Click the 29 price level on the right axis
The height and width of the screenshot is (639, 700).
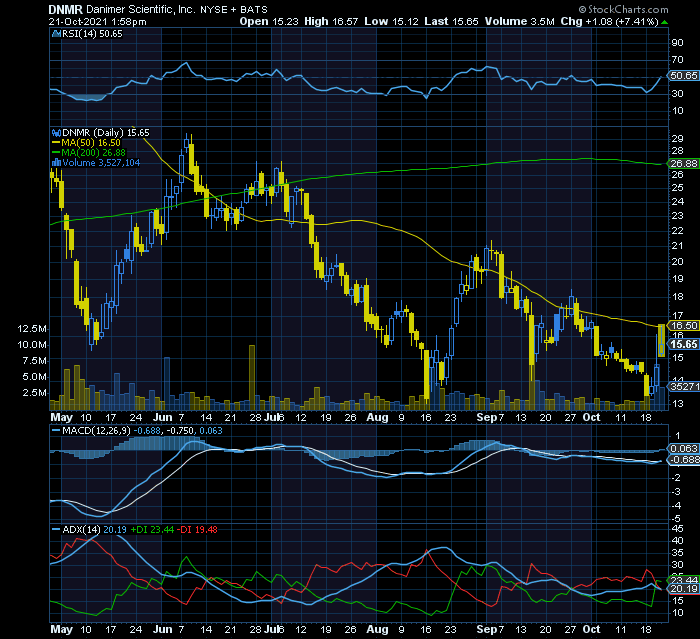(x=677, y=139)
